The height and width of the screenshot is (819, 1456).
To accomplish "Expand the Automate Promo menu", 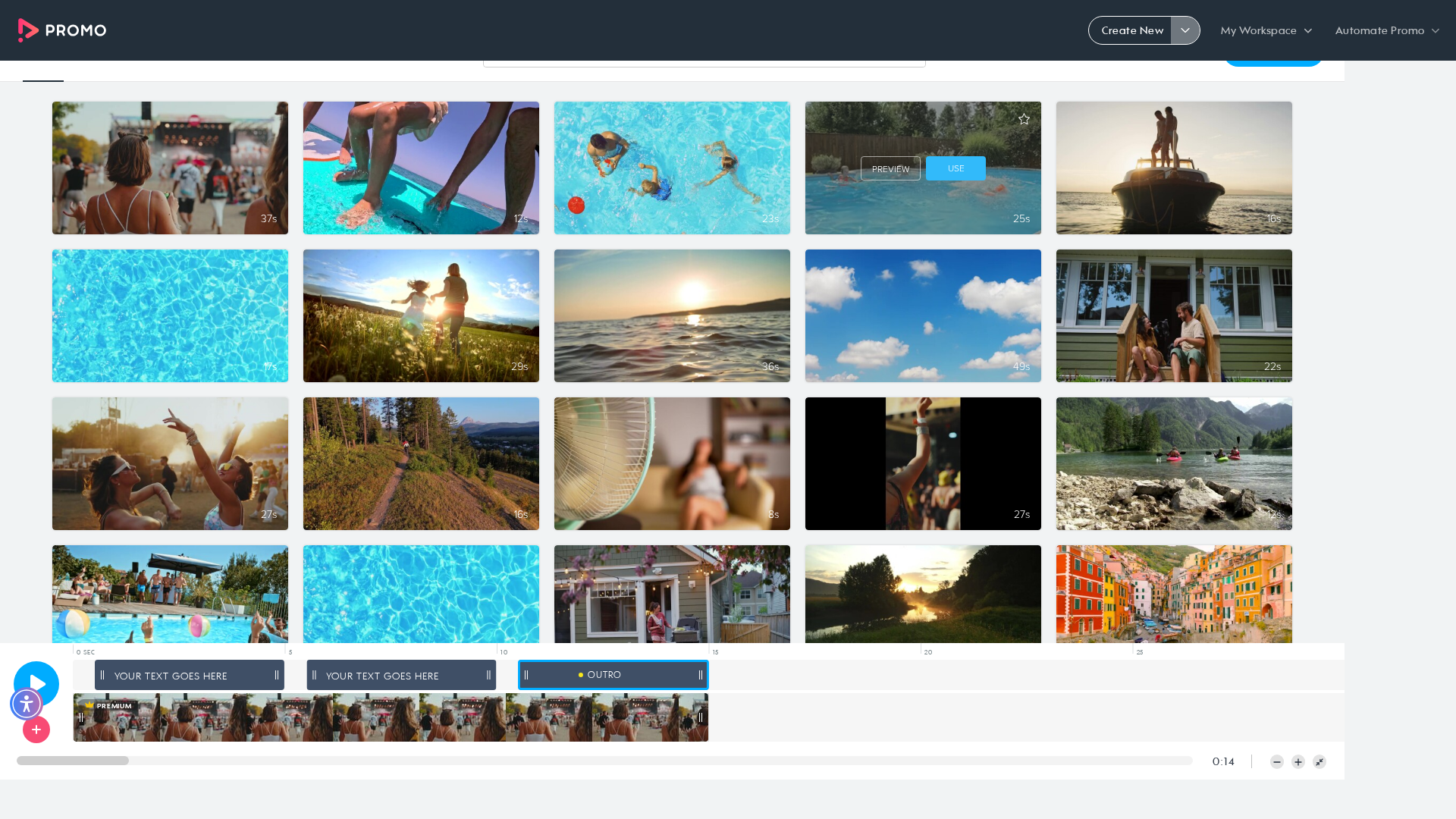I will pos(1387,30).
